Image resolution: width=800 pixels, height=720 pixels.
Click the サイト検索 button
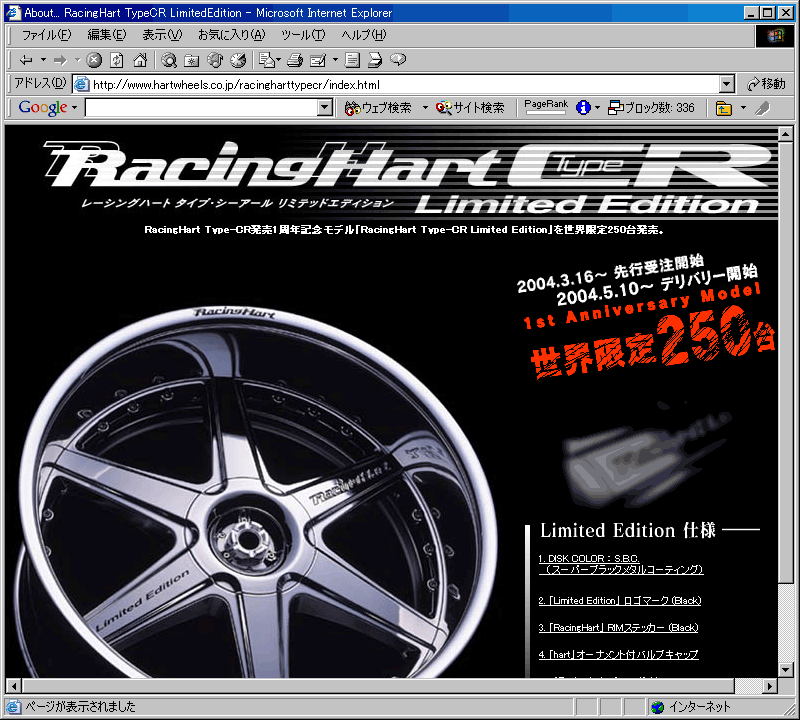tap(470, 108)
